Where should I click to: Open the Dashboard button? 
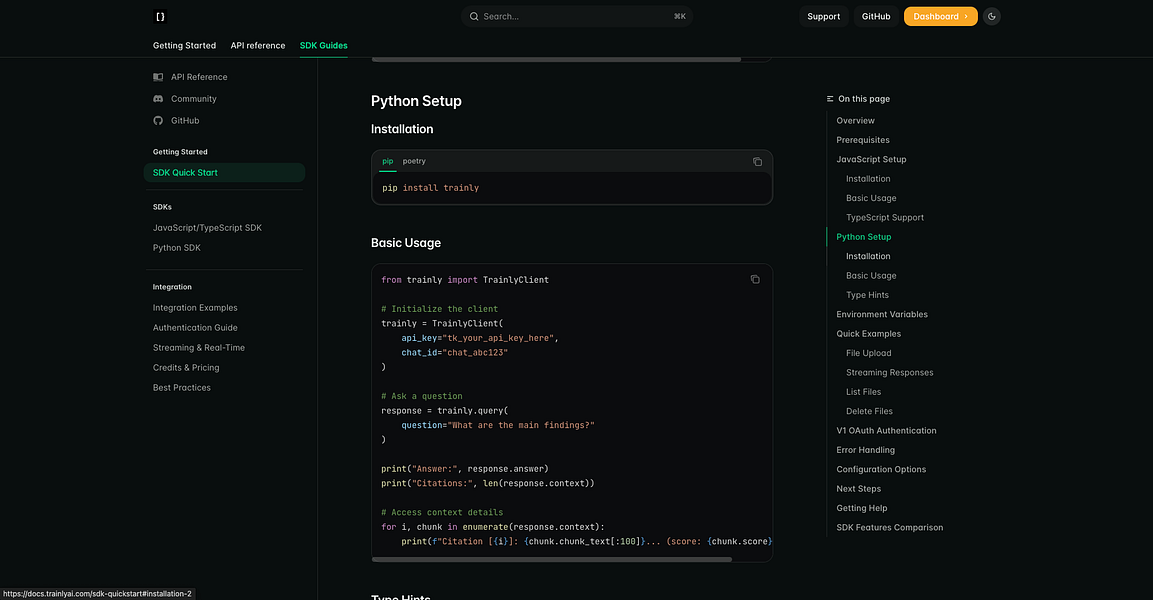click(940, 17)
